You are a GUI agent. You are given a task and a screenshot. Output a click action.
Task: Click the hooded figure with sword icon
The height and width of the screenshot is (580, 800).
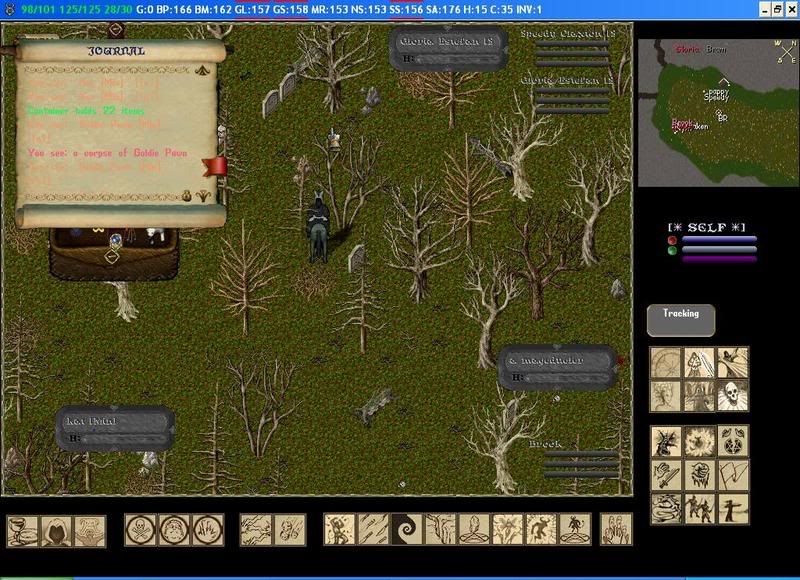point(699,362)
